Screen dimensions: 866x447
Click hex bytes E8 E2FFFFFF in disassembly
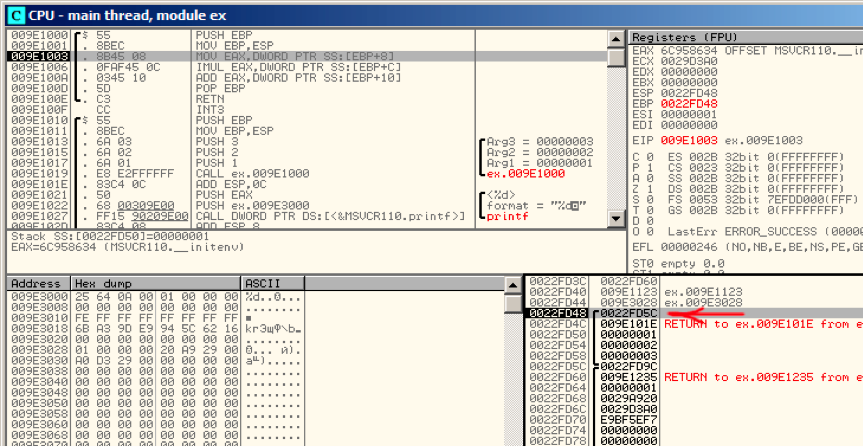(135, 173)
